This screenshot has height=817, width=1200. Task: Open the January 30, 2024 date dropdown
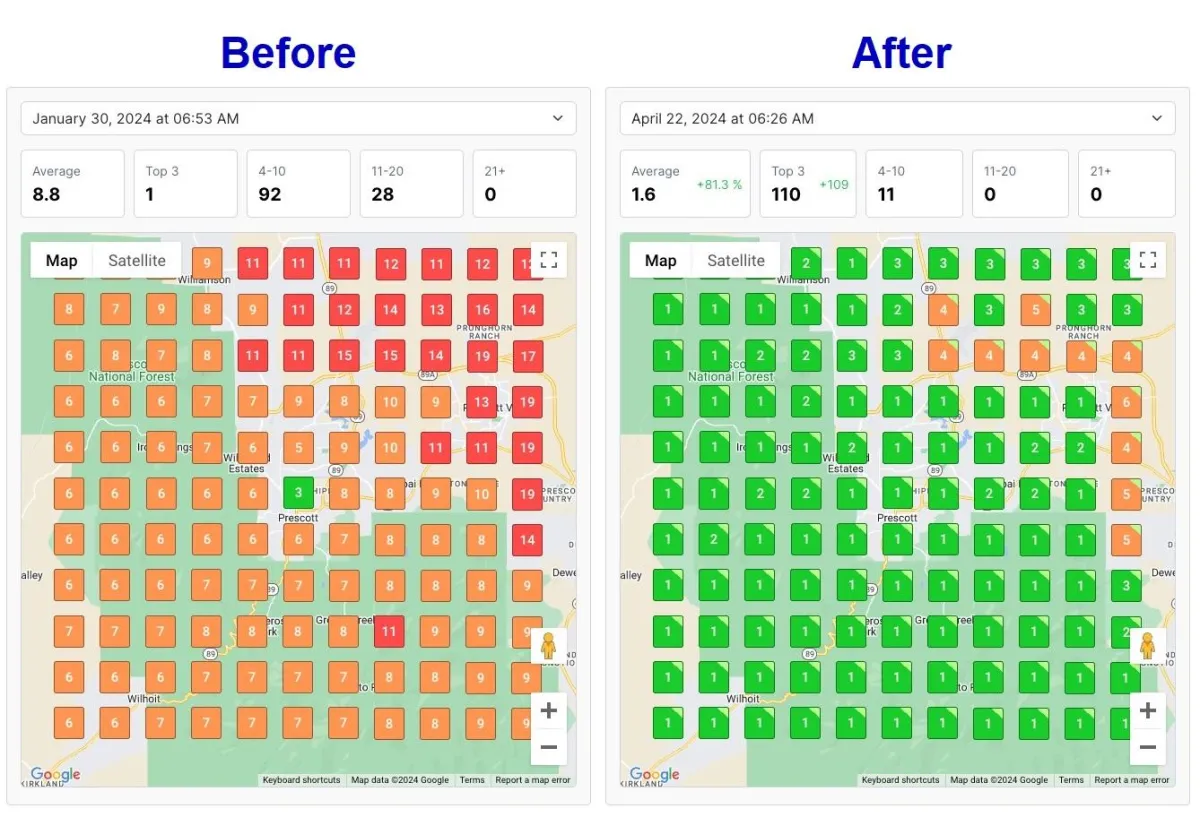(x=299, y=118)
